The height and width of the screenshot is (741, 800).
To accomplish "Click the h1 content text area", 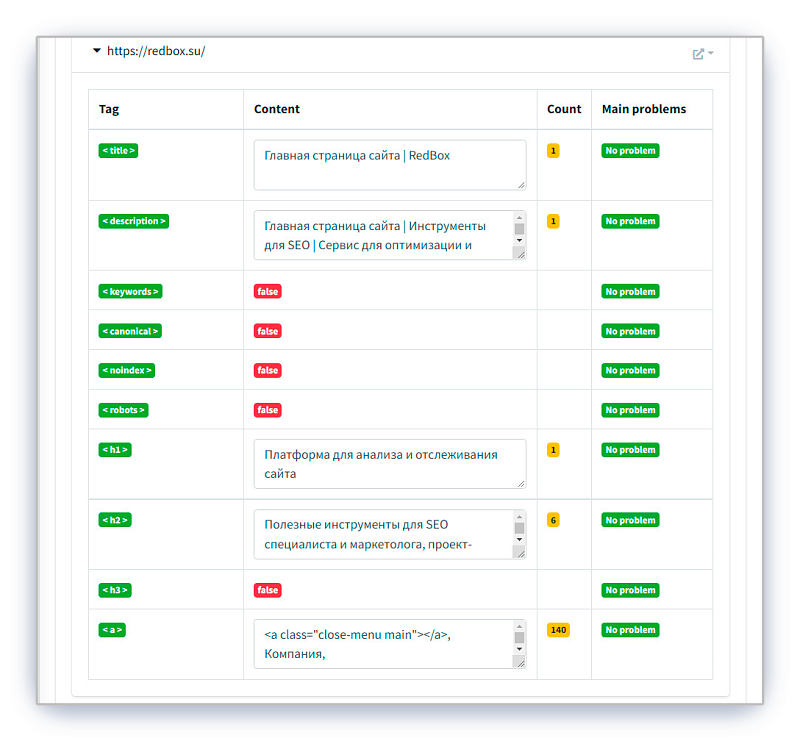I will pyautogui.click(x=389, y=464).
